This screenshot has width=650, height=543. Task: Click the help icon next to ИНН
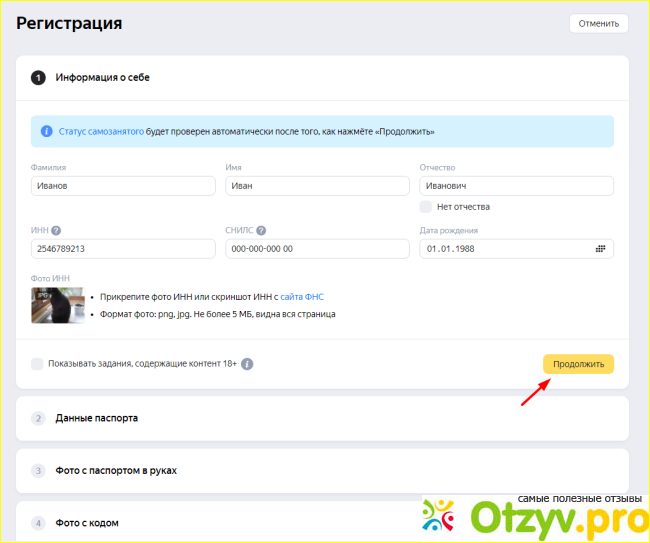click(x=56, y=231)
